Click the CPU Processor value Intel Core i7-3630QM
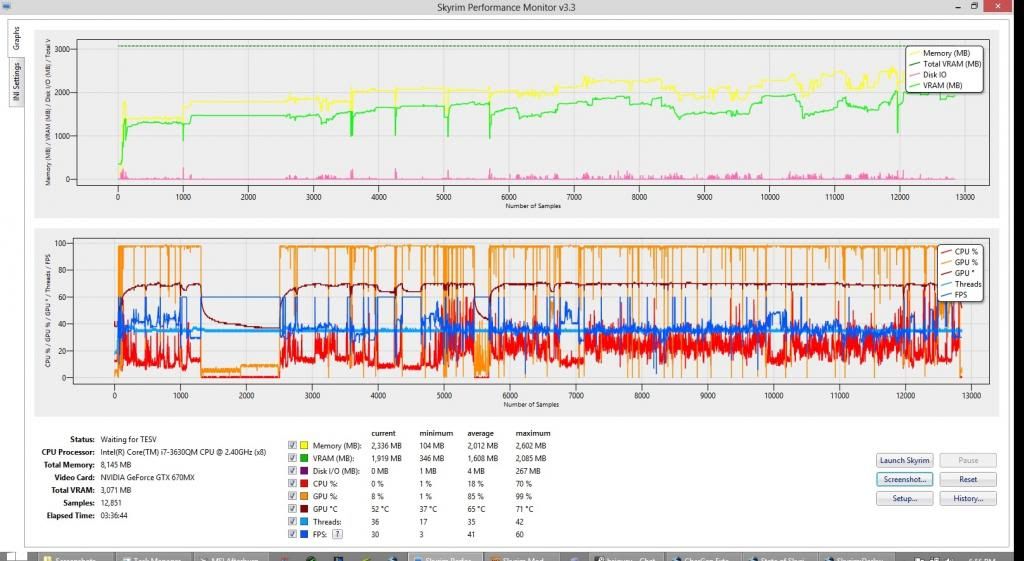Screen dimensions: 1024x561 point(183,452)
